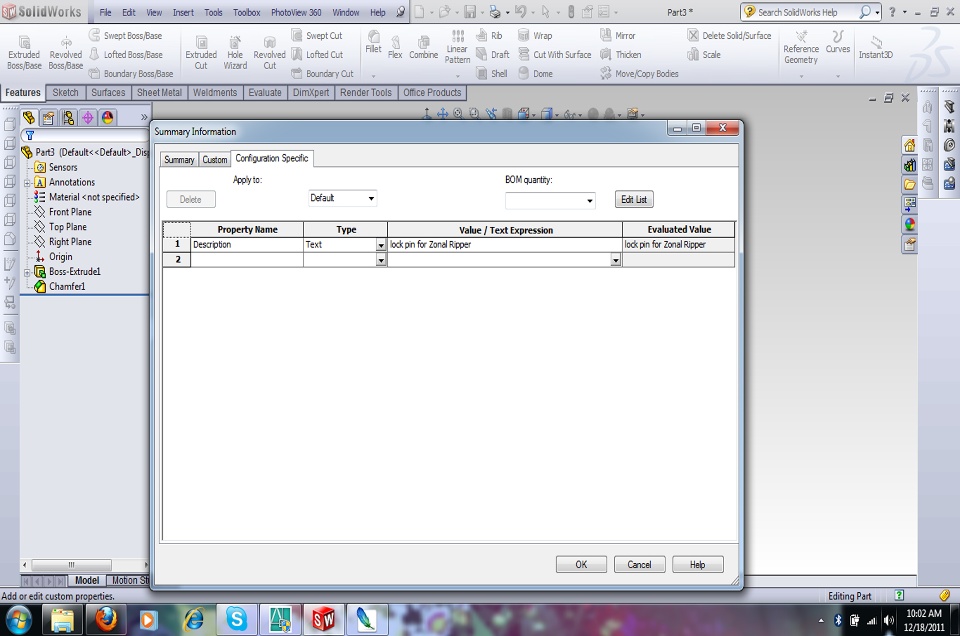Select the Wrap feature
Viewport: 960px width, 636px height.
click(535, 36)
